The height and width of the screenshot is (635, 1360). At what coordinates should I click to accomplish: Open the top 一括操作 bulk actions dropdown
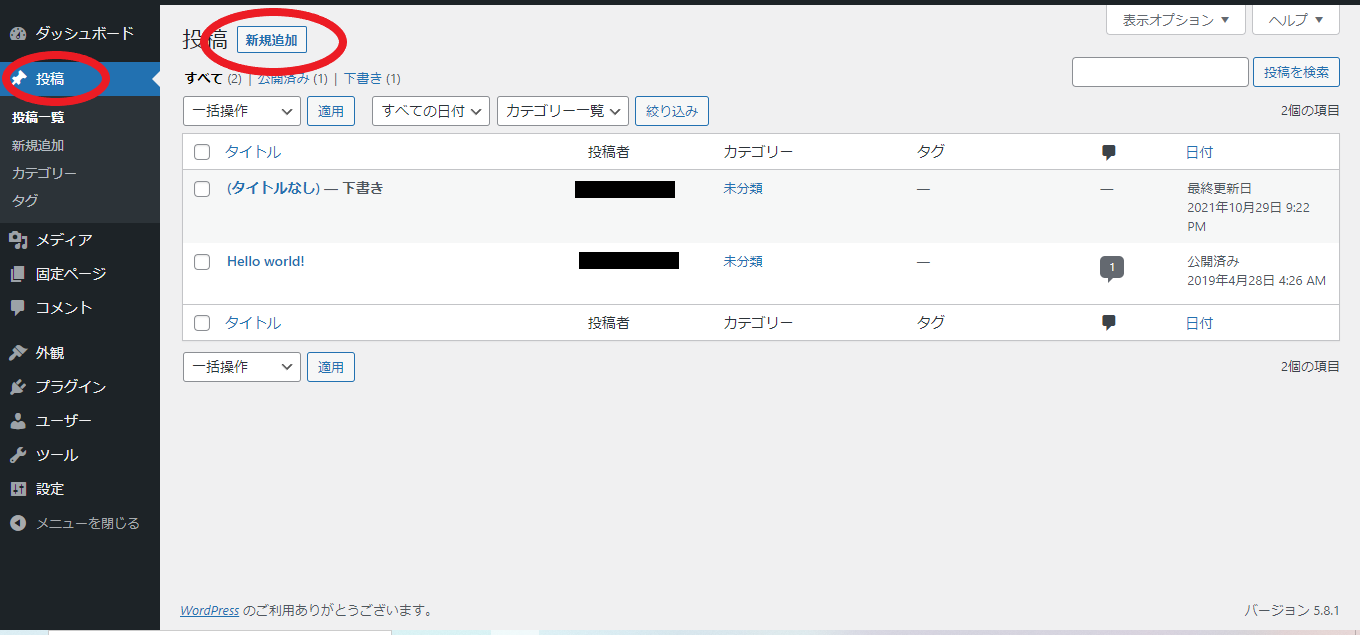(241, 111)
